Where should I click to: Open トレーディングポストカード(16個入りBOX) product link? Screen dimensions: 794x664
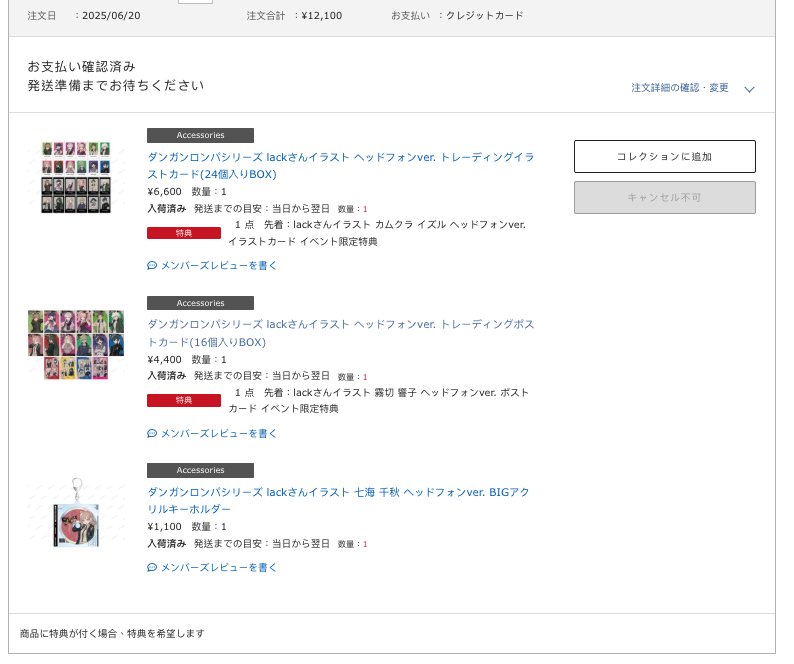(340, 333)
